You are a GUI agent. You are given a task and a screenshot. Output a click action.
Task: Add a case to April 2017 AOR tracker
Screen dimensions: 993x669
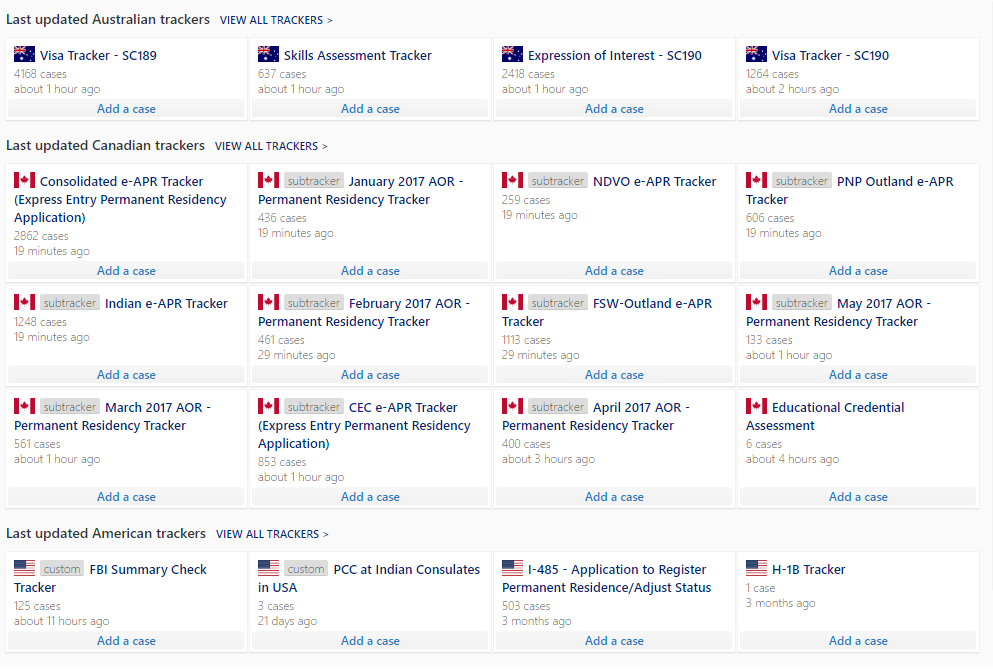pyautogui.click(x=614, y=497)
